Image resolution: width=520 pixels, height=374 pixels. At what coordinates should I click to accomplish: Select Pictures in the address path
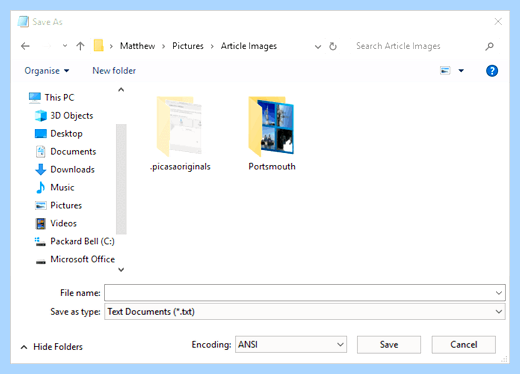tap(188, 46)
